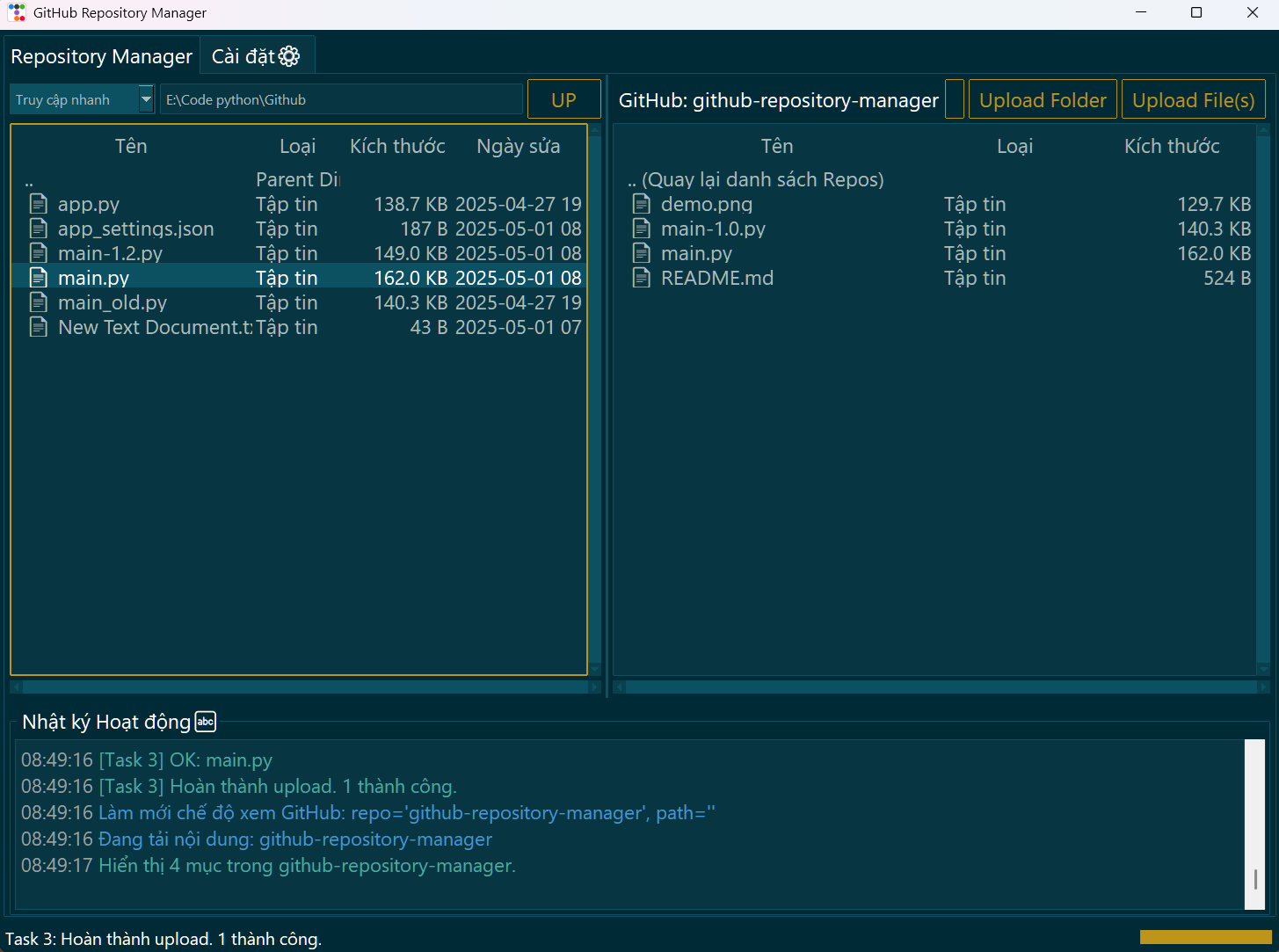
Task: Close the GitHub Repository Manager window
Action: [1253, 12]
